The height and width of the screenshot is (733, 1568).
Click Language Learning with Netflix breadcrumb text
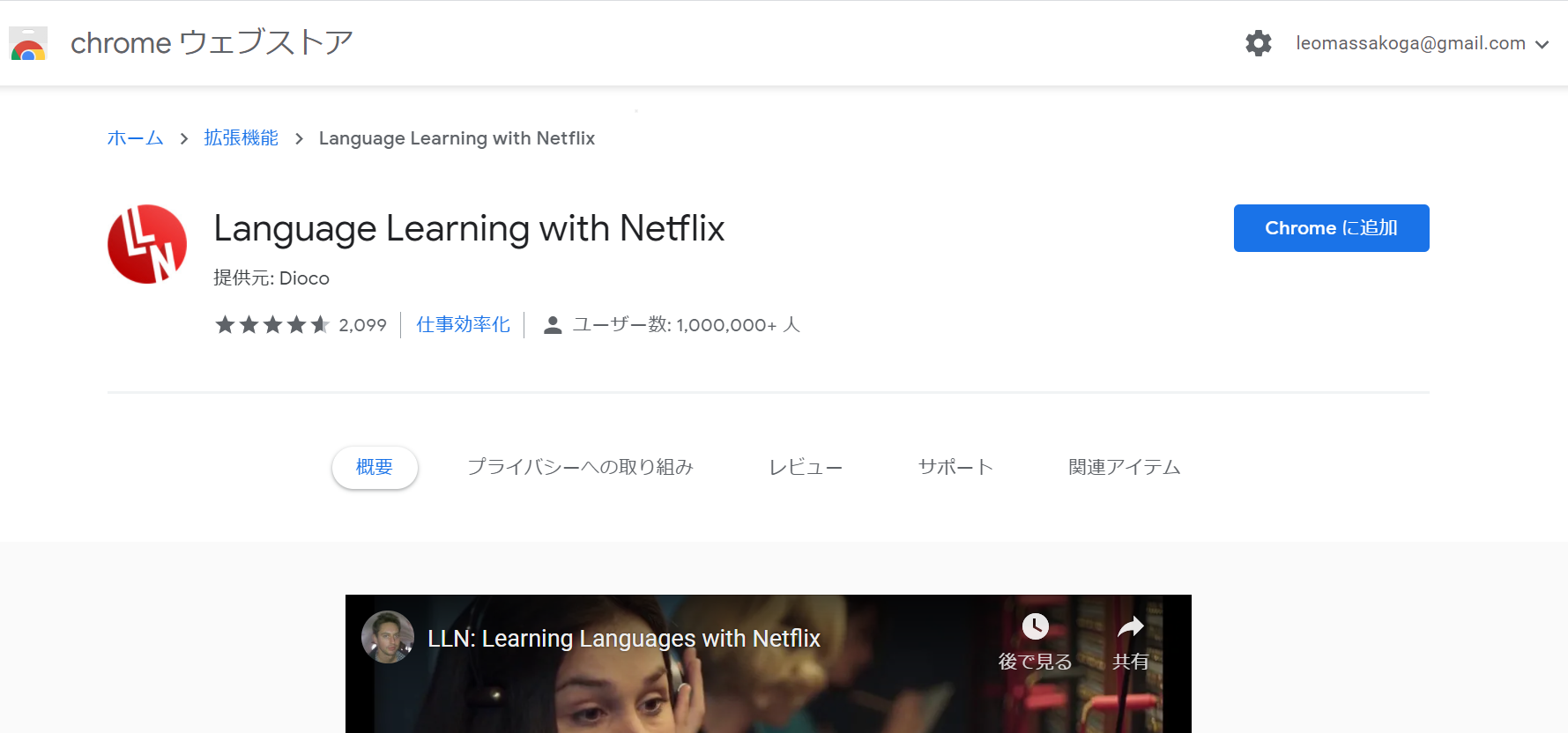(x=457, y=138)
